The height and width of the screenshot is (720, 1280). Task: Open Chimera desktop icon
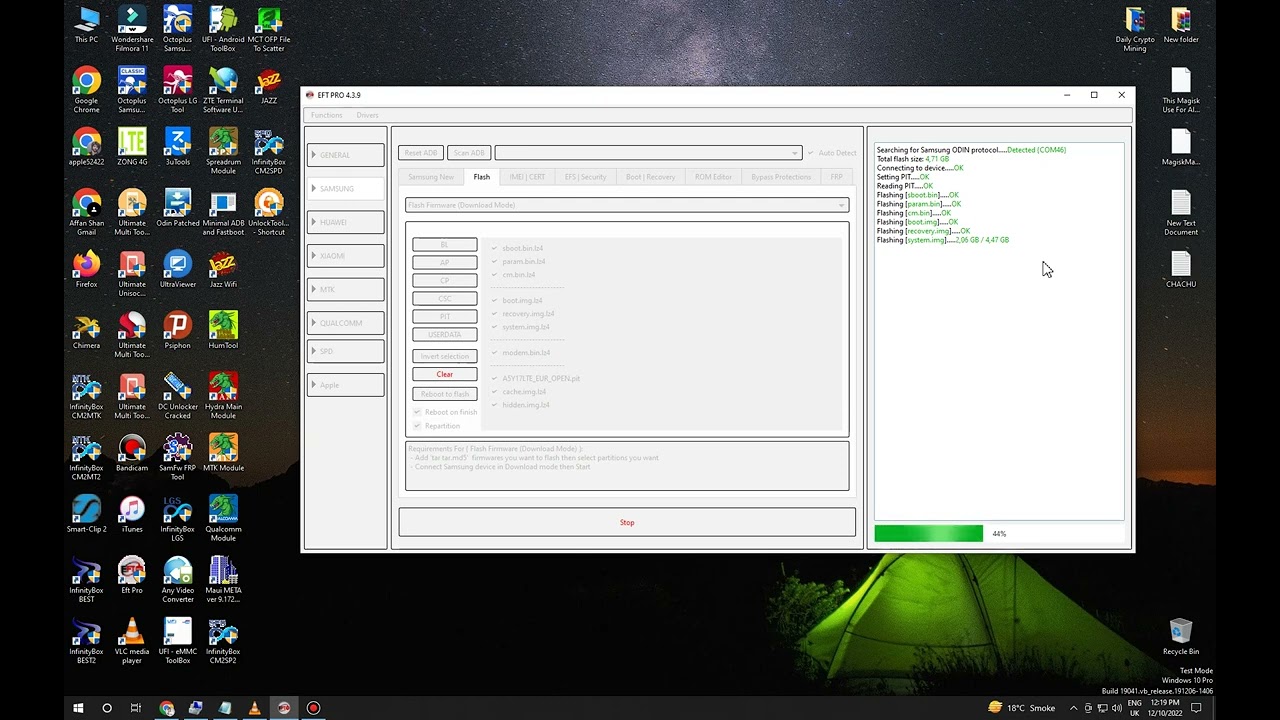86,331
